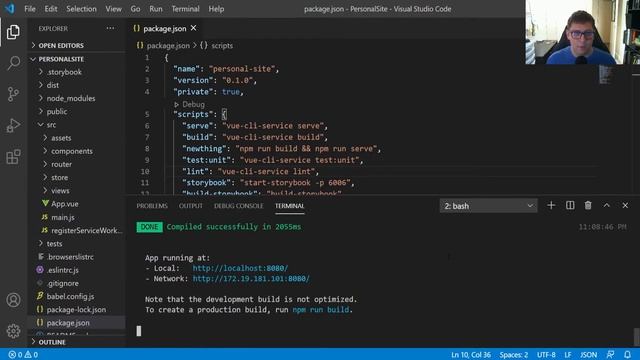Image resolution: width=640 pixels, height=360 pixels.
Task: Open the terminal selector dropdown '2: bash'
Action: point(488,206)
